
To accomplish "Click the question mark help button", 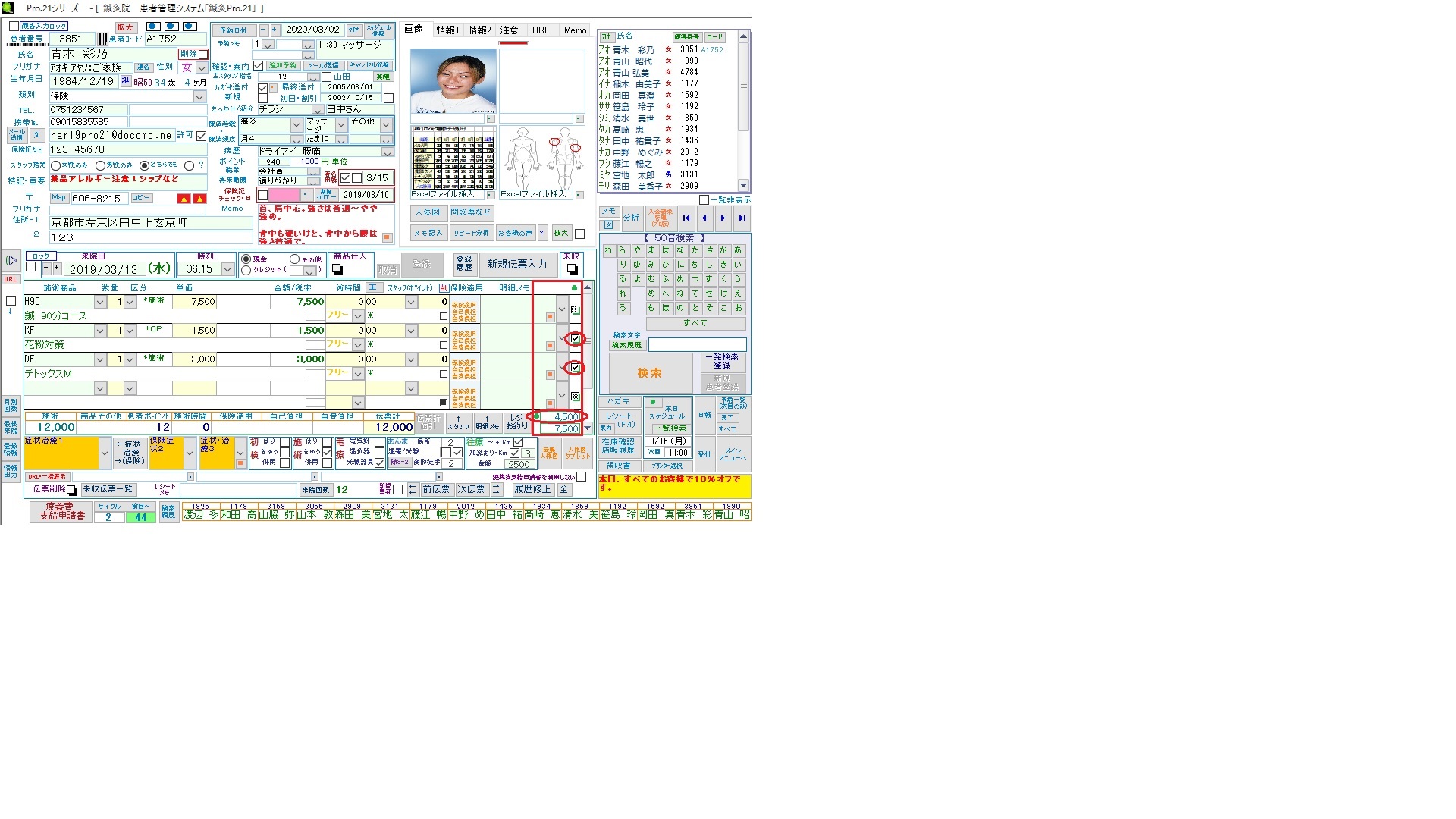I will tap(542, 233).
